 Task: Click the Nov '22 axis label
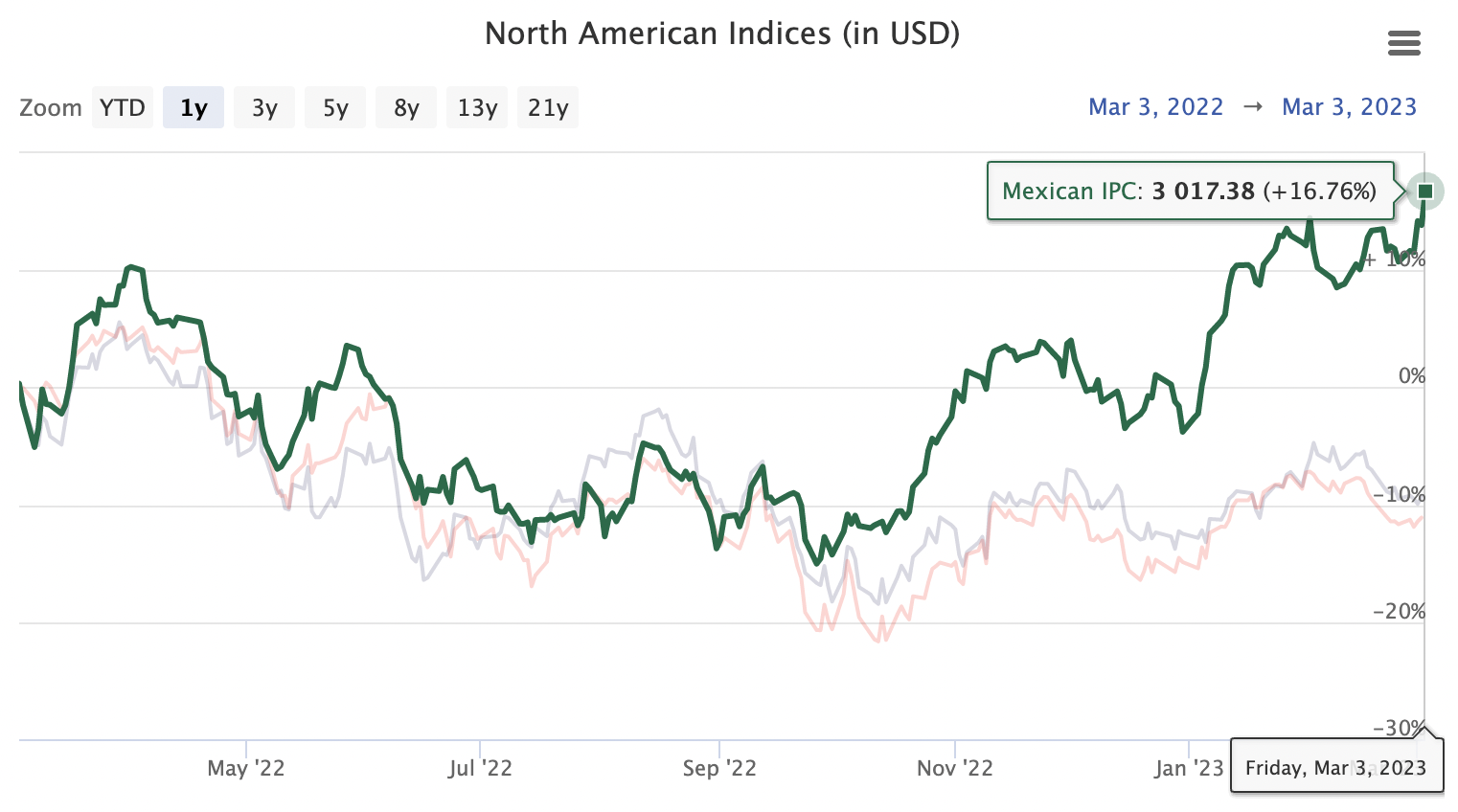(954, 768)
